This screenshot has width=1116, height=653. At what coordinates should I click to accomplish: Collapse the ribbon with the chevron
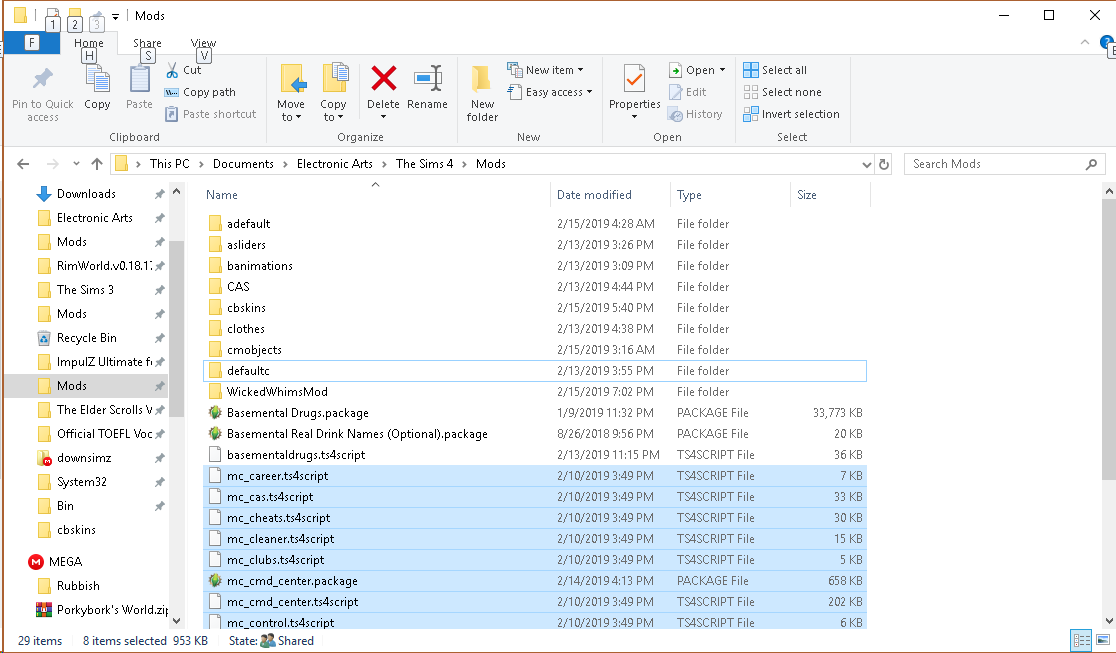tap(1085, 42)
